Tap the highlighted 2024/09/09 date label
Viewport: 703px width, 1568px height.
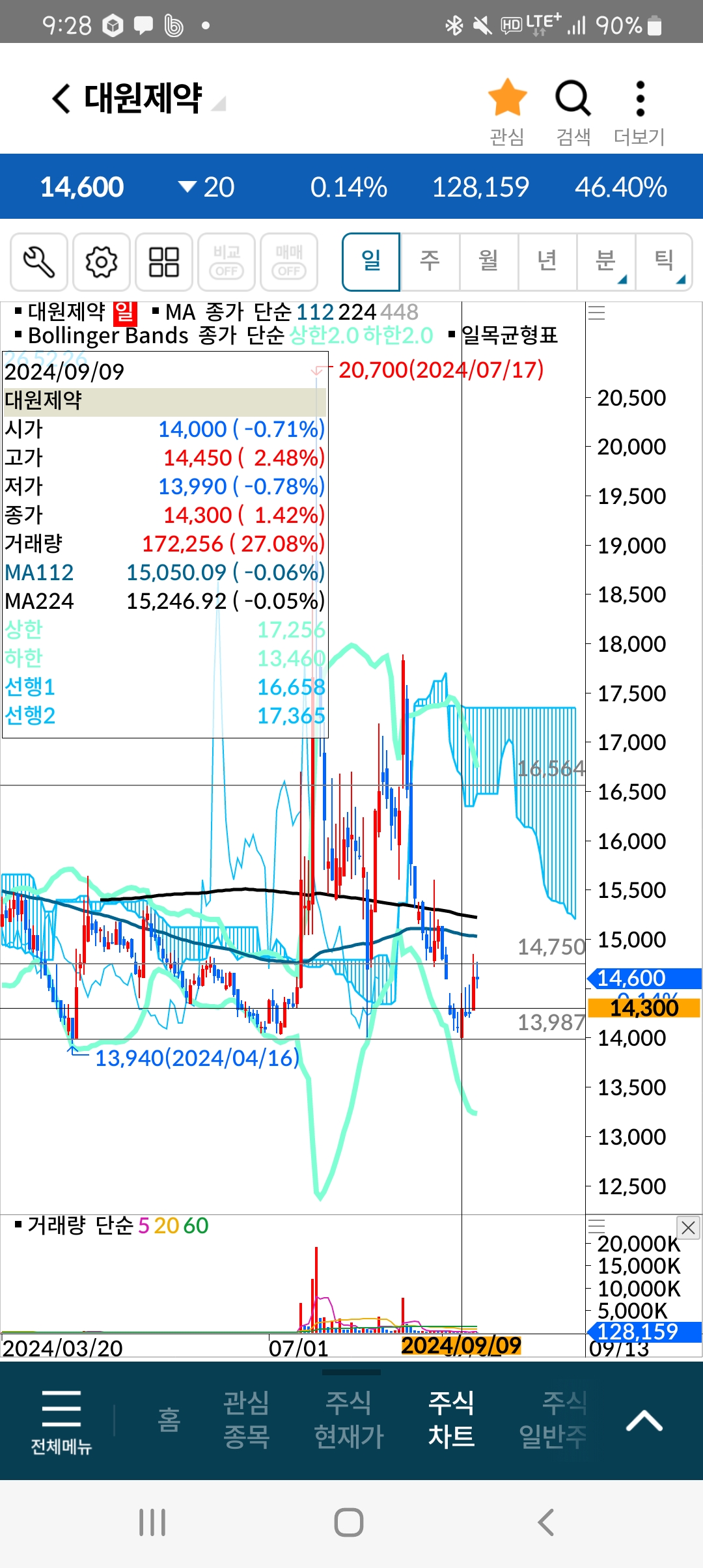coord(461,1345)
